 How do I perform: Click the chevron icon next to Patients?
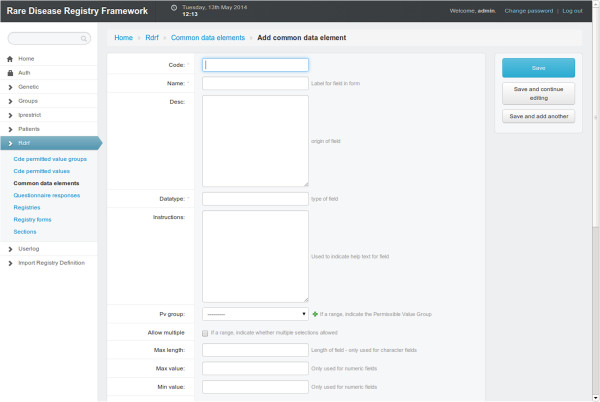click(x=10, y=129)
